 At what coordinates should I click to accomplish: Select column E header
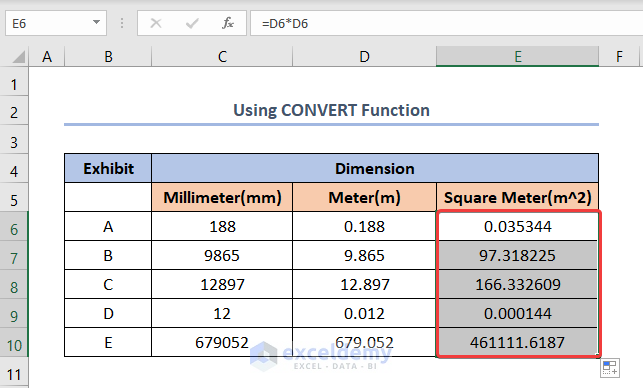tap(518, 56)
